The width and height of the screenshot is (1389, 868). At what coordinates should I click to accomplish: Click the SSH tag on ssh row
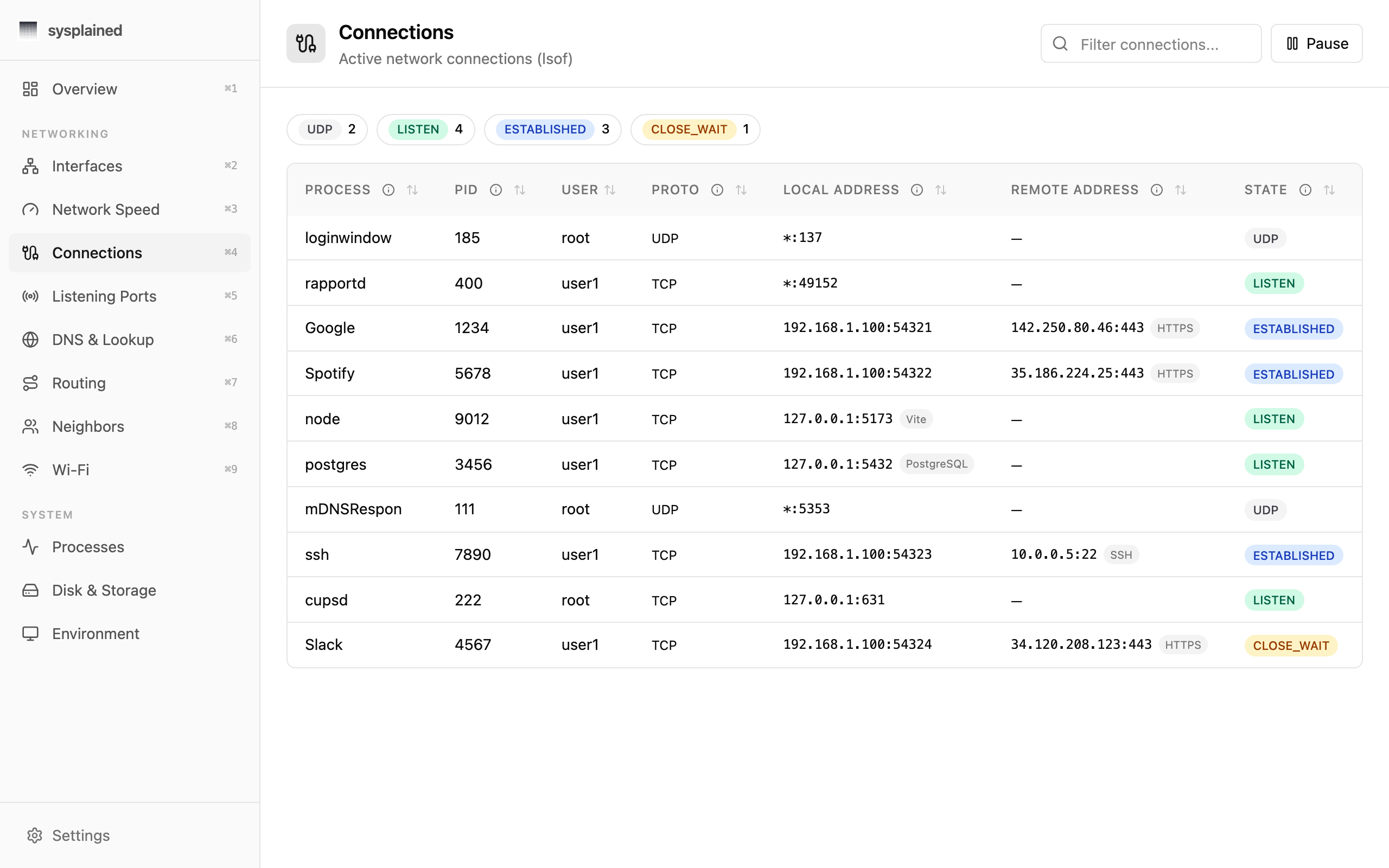1120,554
